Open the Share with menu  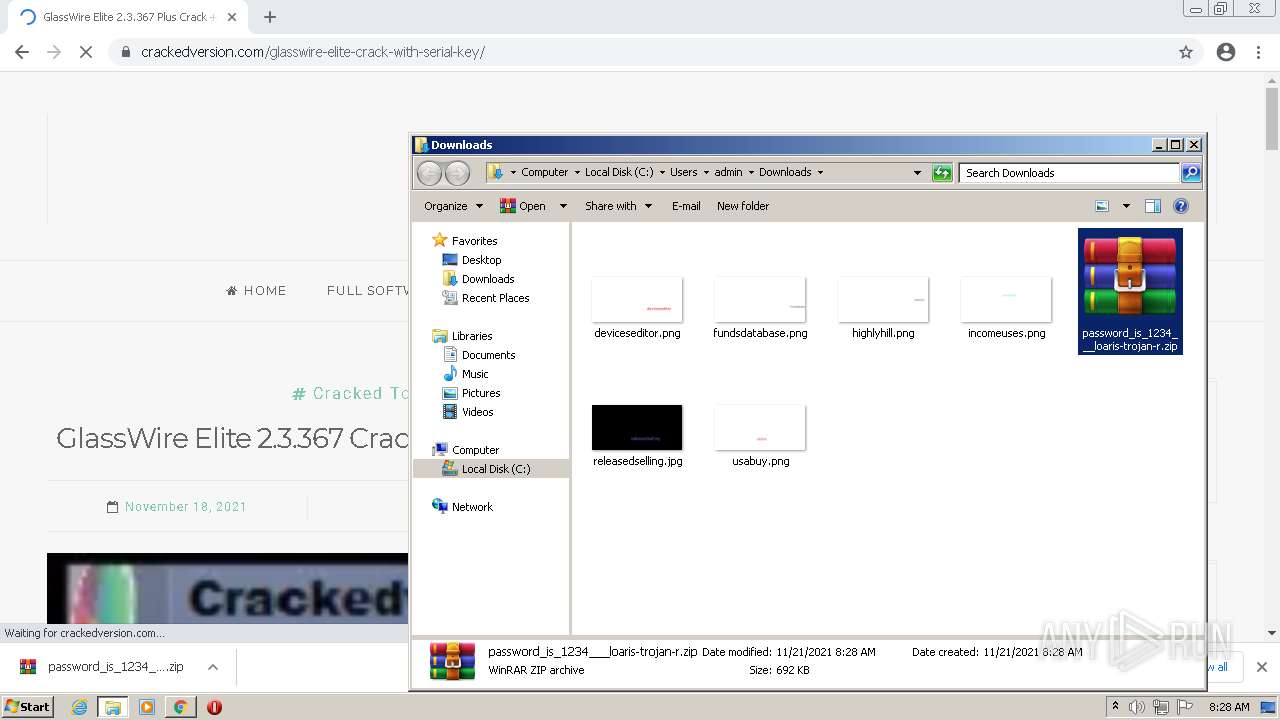pos(618,206)
